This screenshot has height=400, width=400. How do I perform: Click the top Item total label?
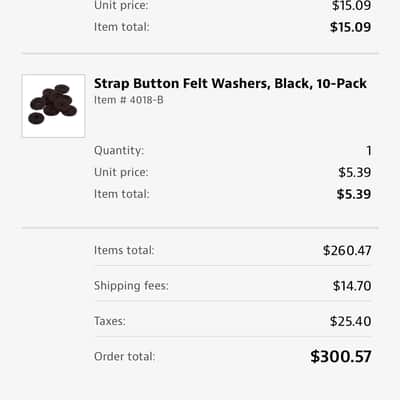122,27
